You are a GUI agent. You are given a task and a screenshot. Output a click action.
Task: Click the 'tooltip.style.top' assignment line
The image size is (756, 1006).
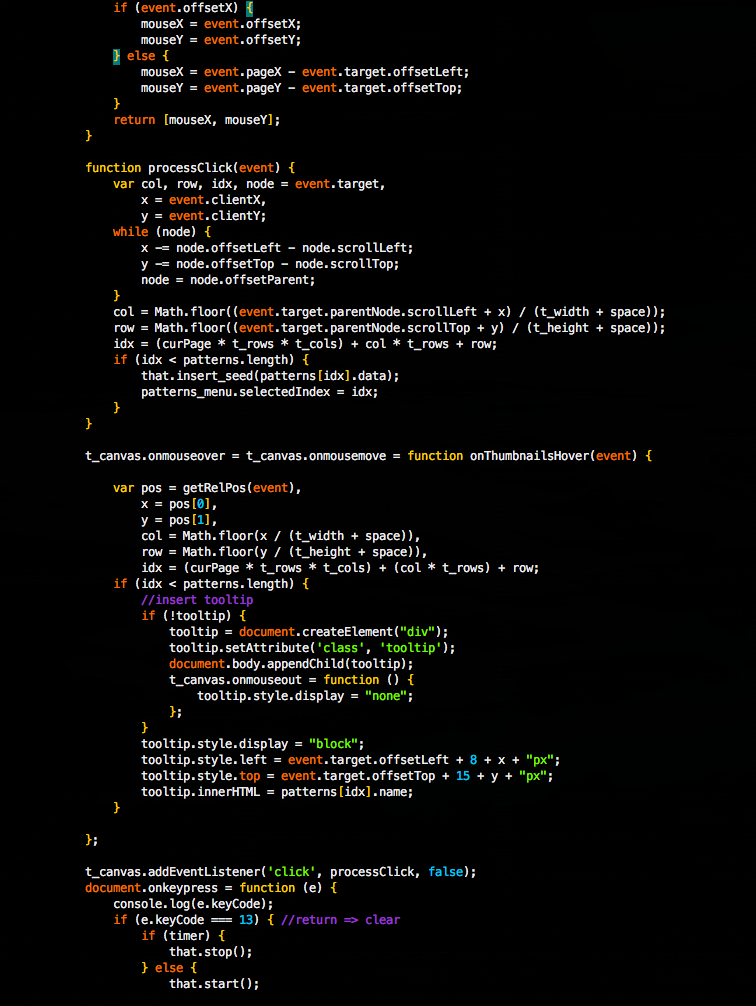click(x=347, y=776)
